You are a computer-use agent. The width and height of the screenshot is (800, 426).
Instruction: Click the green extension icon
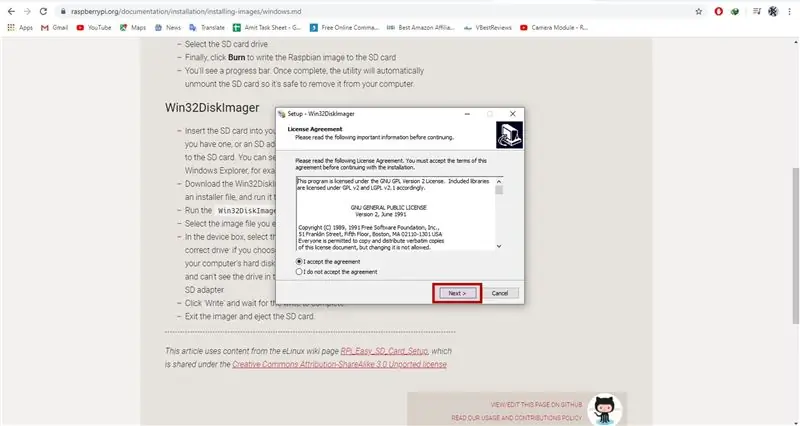point(735,11)
